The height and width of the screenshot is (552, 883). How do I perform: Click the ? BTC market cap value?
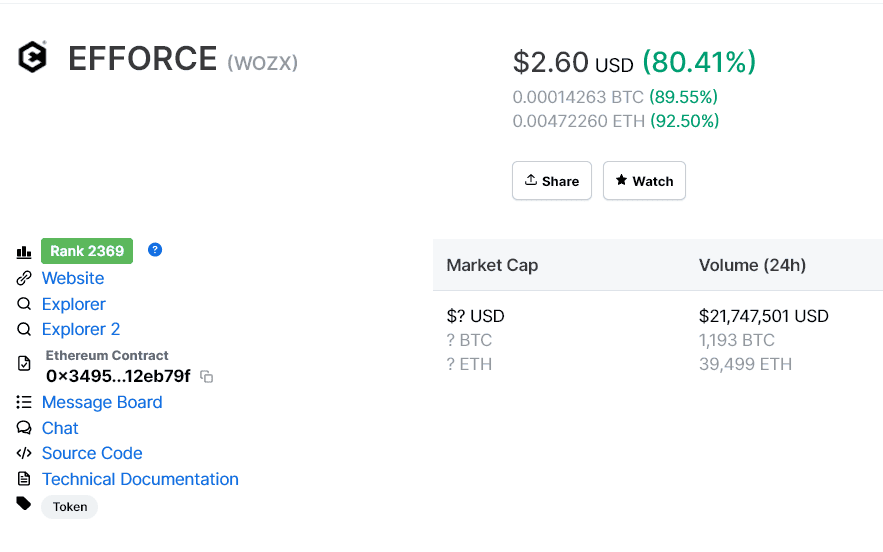469,340
